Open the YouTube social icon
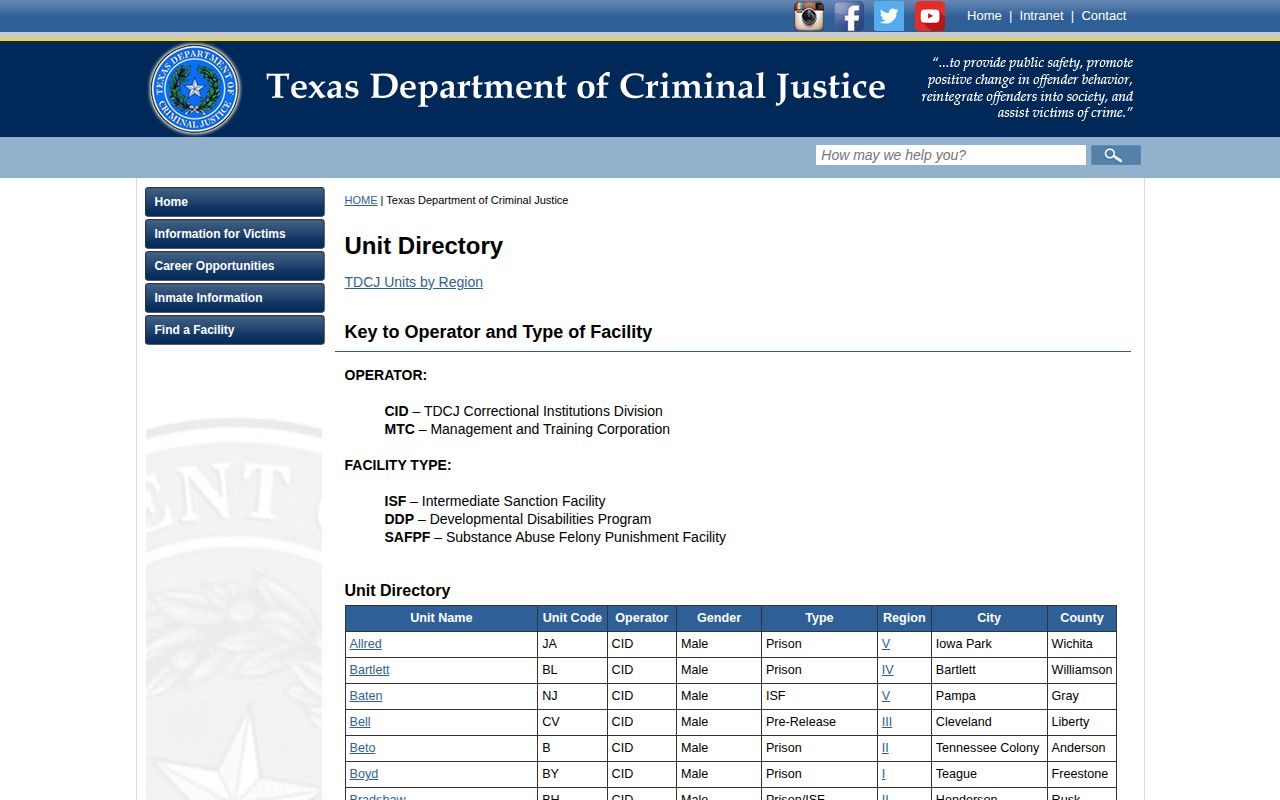The image size is (1280, 800). click(x=930, y=16)
